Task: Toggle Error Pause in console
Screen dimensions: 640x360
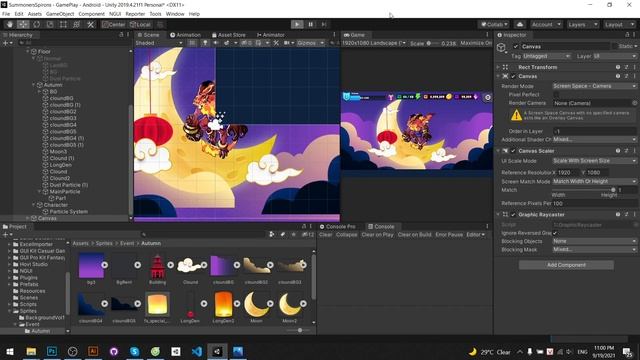Action: (449, 235)
